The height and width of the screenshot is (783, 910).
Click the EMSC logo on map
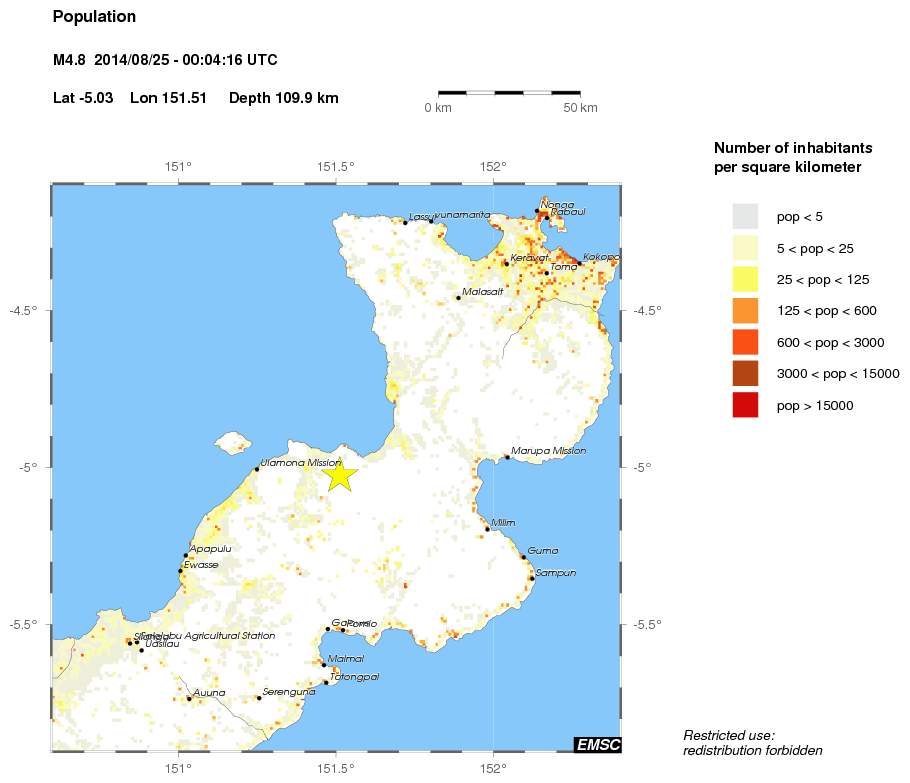pyautogui.click(x=597, y=744)
